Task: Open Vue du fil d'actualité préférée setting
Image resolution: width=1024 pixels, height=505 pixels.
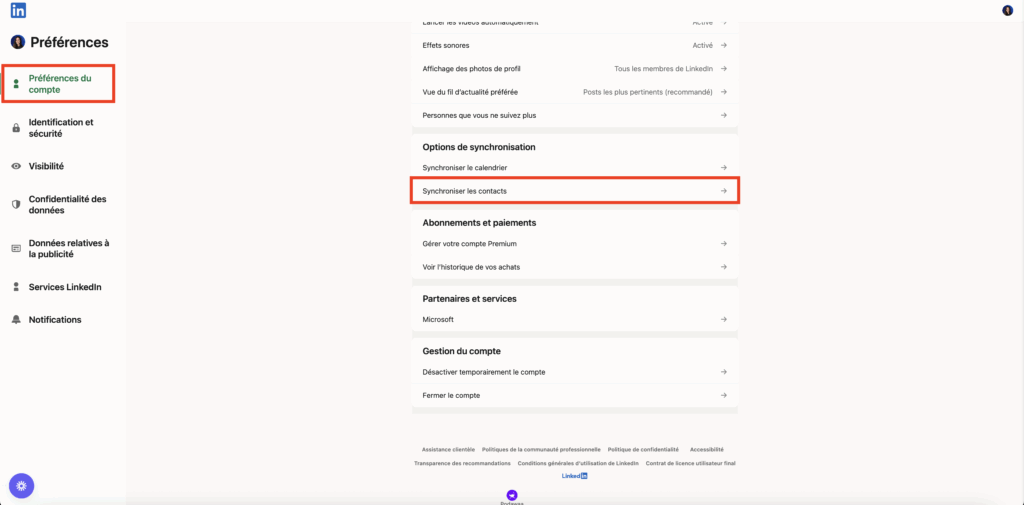Action: click(574, 92)
